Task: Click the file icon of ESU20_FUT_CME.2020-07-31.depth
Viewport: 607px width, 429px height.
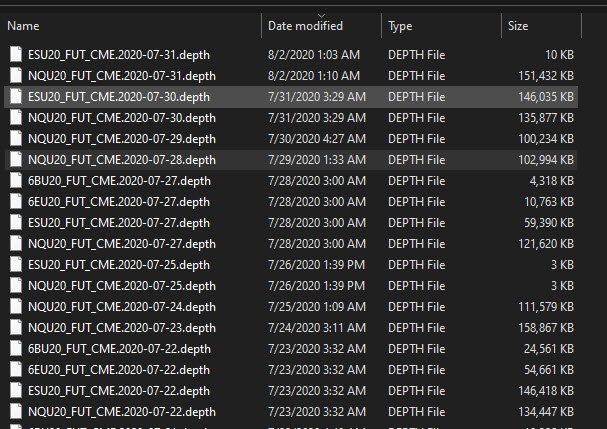Action: pos(15,54)
